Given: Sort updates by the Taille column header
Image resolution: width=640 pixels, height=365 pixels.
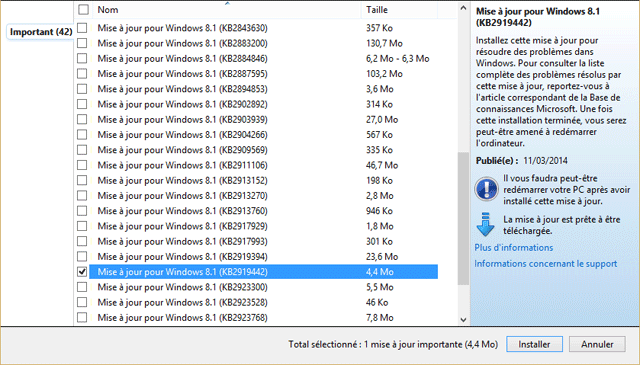Looking at the screenshot, I should click(x=399, y=10).
